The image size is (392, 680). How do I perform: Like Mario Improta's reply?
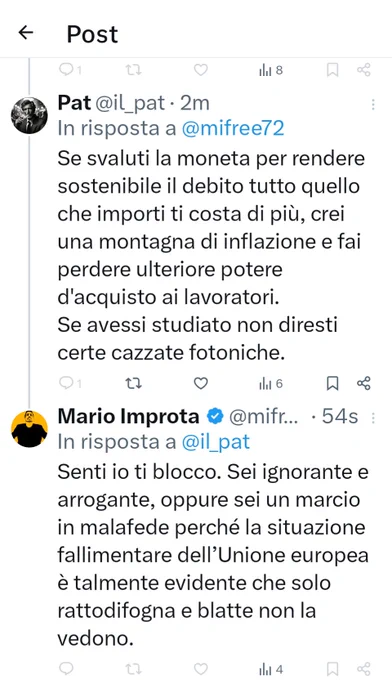[200, 668]
